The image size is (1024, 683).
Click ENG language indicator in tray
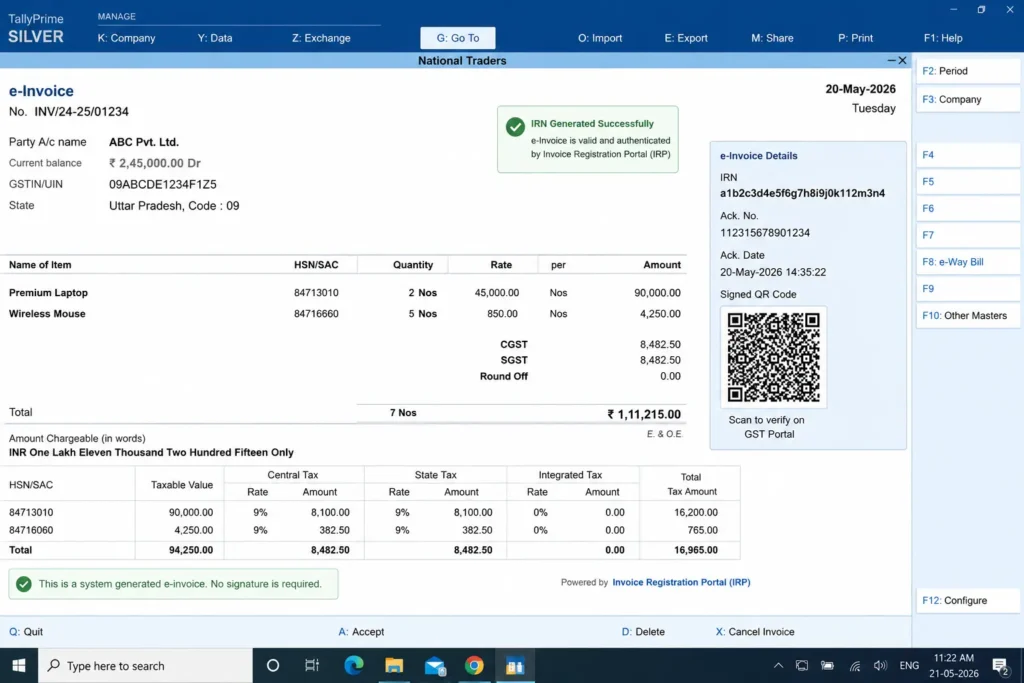[x=909, y=665]
